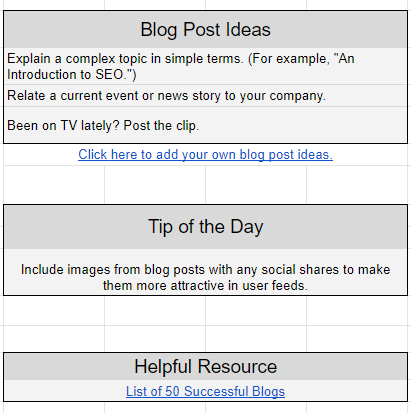Select leftmost empty cell directly above Tip of the Day

coord(54,184)
